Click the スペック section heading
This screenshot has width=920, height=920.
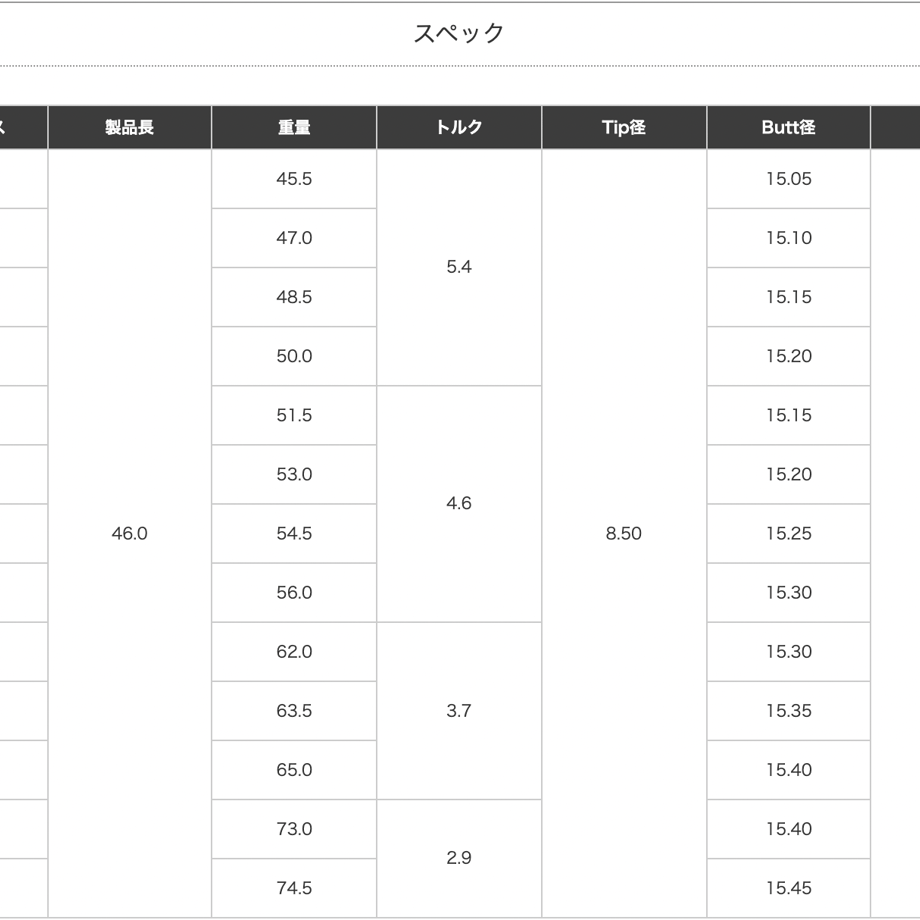(x=459, y=33)
